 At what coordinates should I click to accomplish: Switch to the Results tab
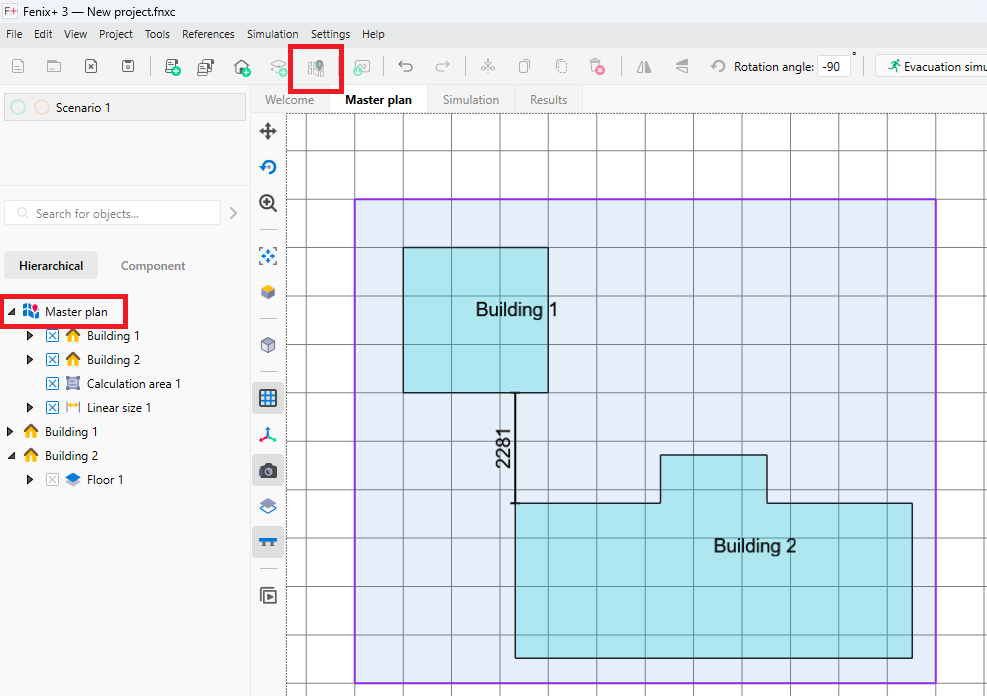tap(548, 100)
